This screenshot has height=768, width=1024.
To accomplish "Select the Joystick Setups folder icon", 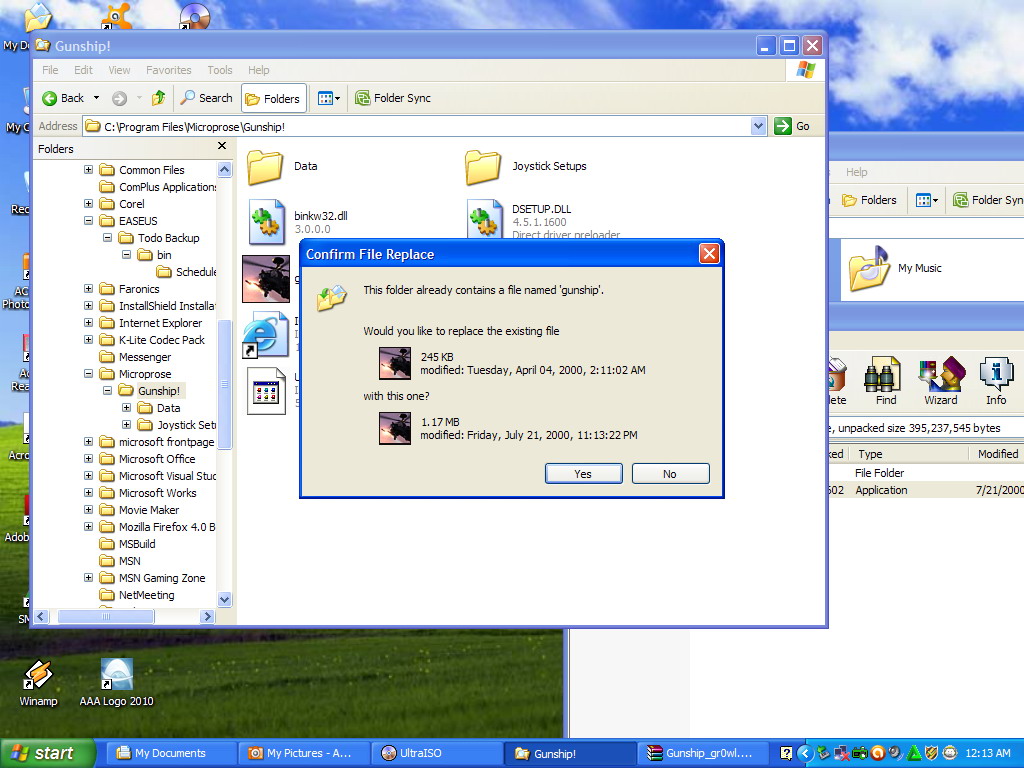I will (x=483, y=167).
